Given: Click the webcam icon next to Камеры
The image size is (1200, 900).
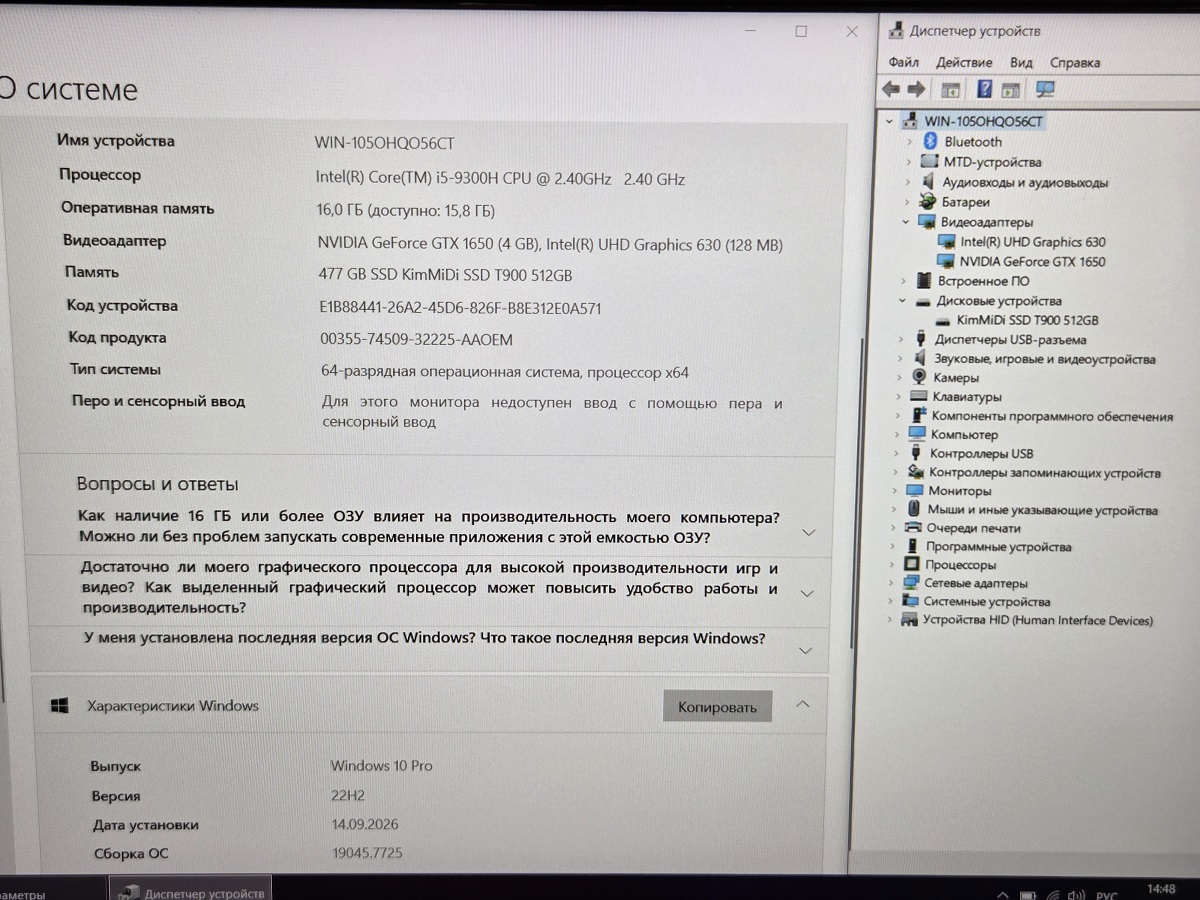Looking at the screenshot, I should point(919,377).
